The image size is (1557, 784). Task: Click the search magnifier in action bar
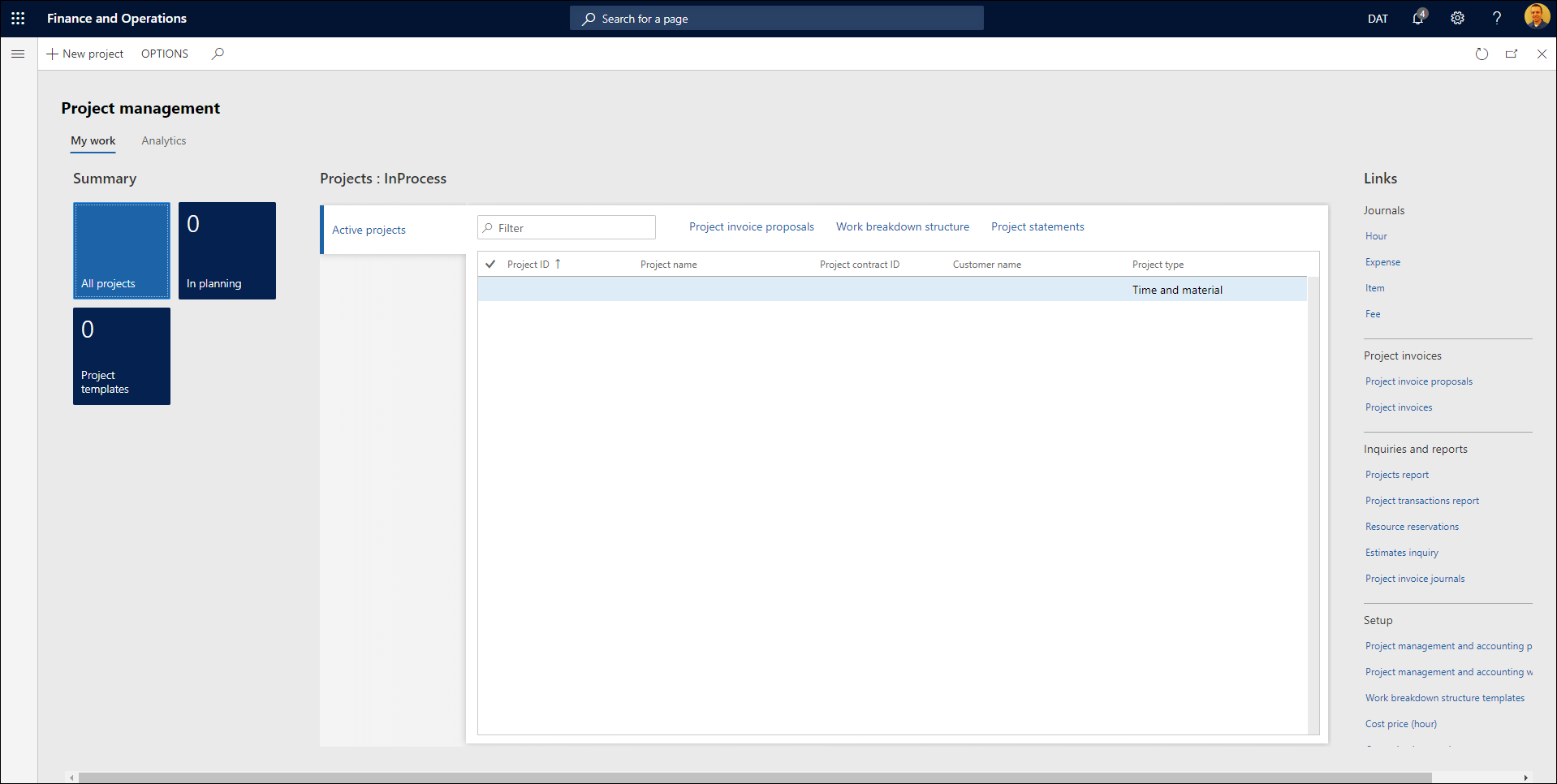click(218, 54)
